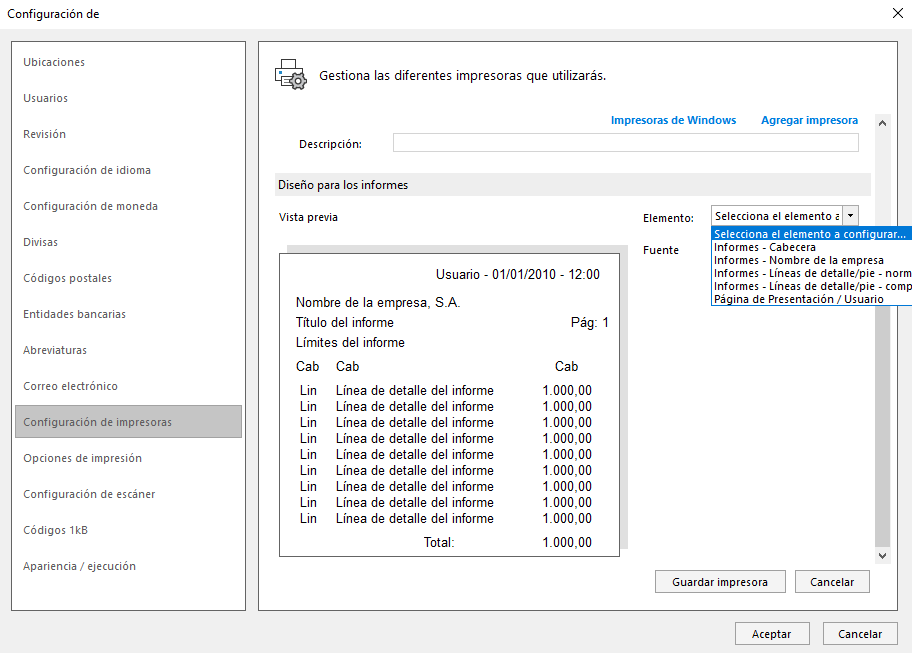Open the Elemento dropdown arrow
The image size is (912, 653).
(x=850, y=216)
